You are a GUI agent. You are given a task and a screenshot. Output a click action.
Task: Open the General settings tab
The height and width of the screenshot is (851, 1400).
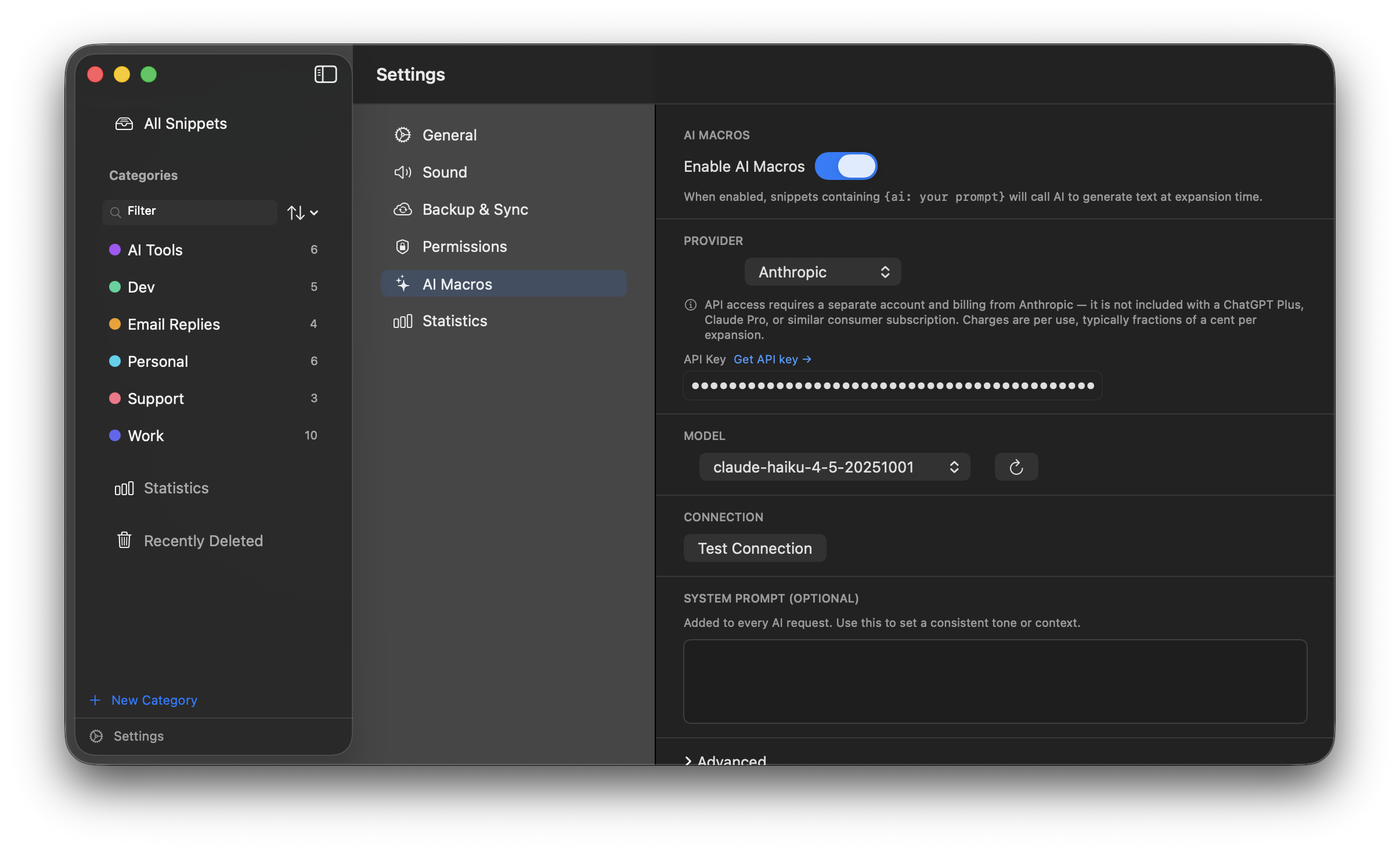coord(503,135)
